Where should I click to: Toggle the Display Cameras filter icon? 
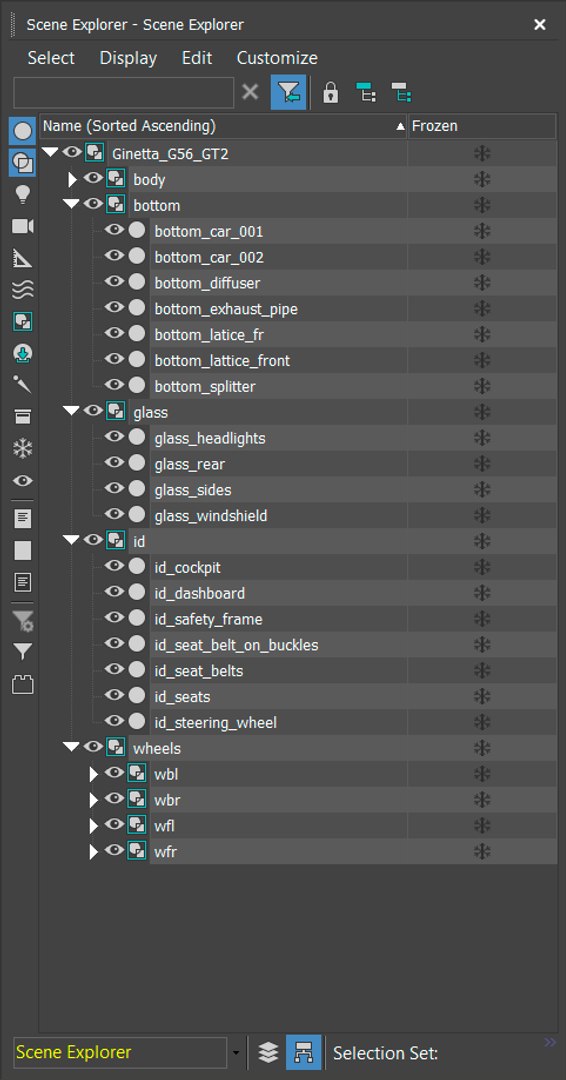(x=23, y=227)
